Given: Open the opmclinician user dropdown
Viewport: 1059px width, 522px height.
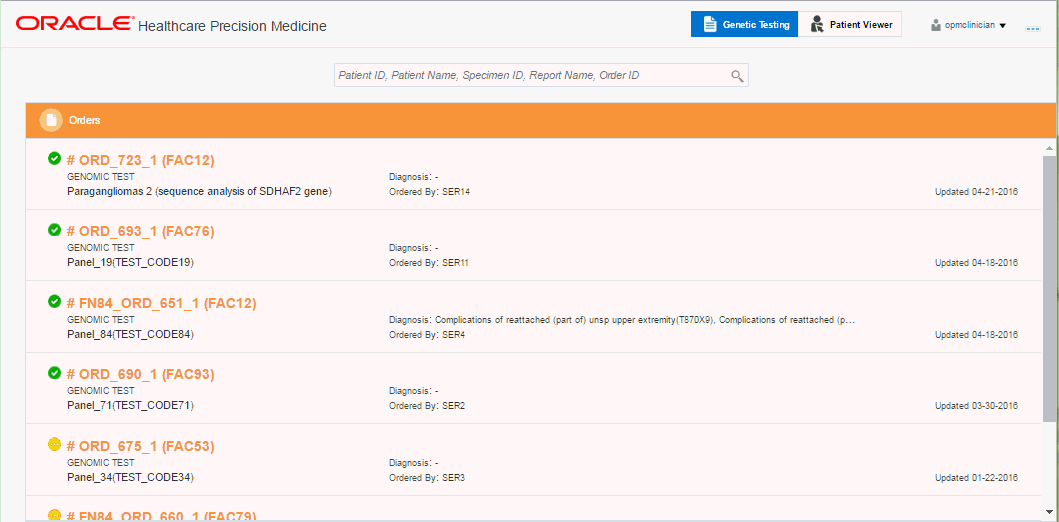Looking at the screenshot, I should (x=968, y=25).
